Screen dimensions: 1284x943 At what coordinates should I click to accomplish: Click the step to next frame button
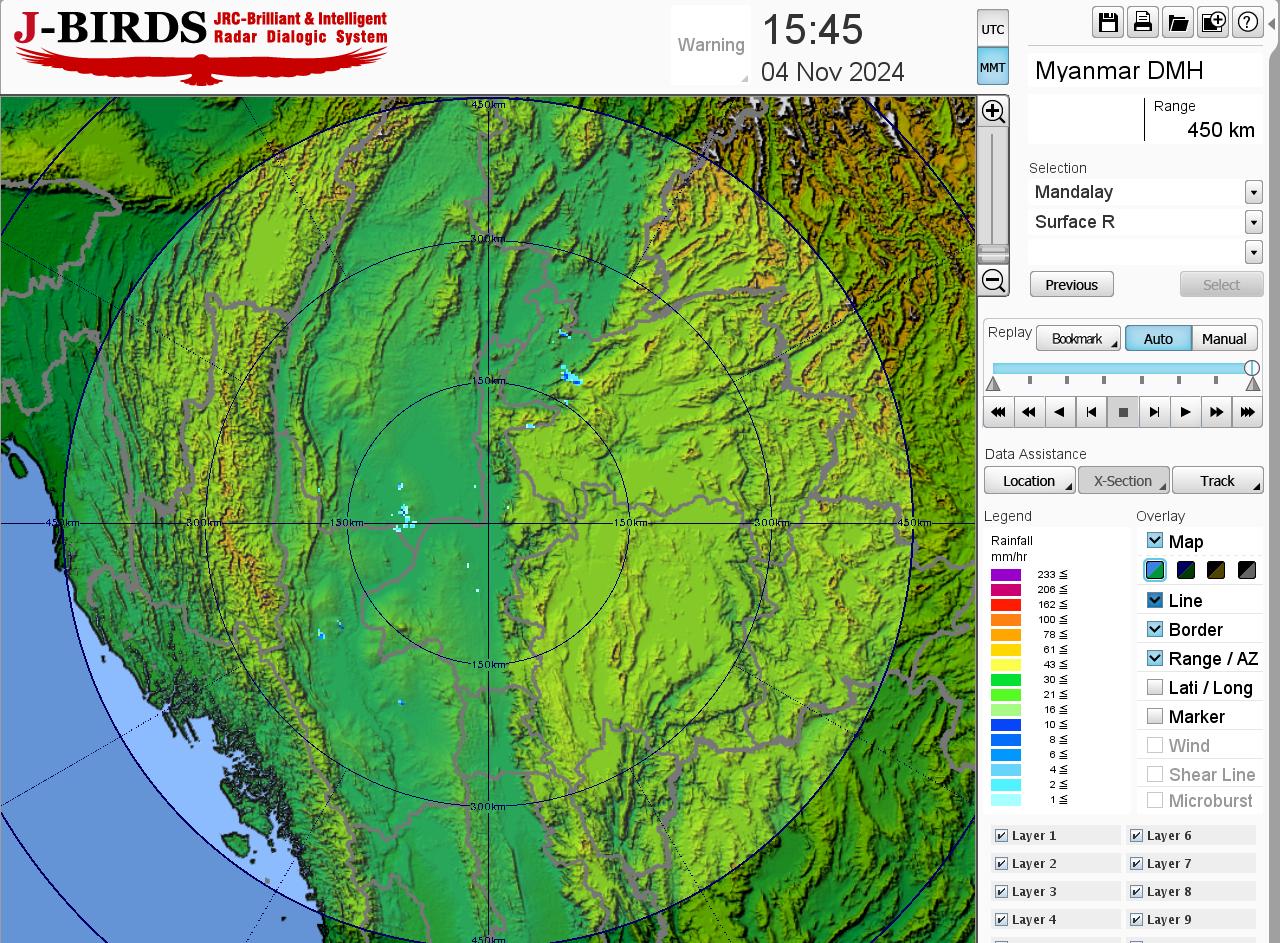click(1154, 412)
